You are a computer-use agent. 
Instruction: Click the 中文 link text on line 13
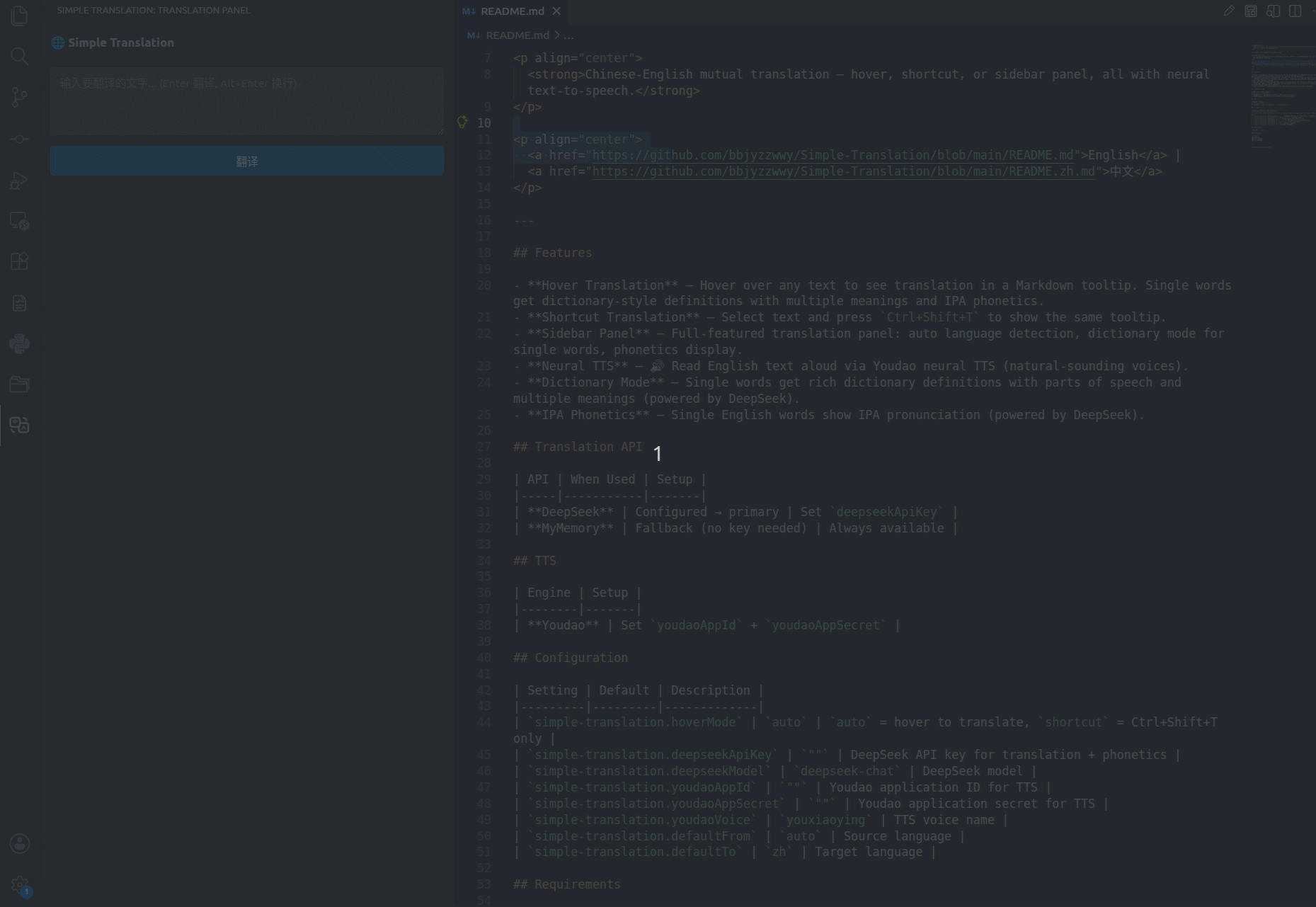(x=1121, y=171)
